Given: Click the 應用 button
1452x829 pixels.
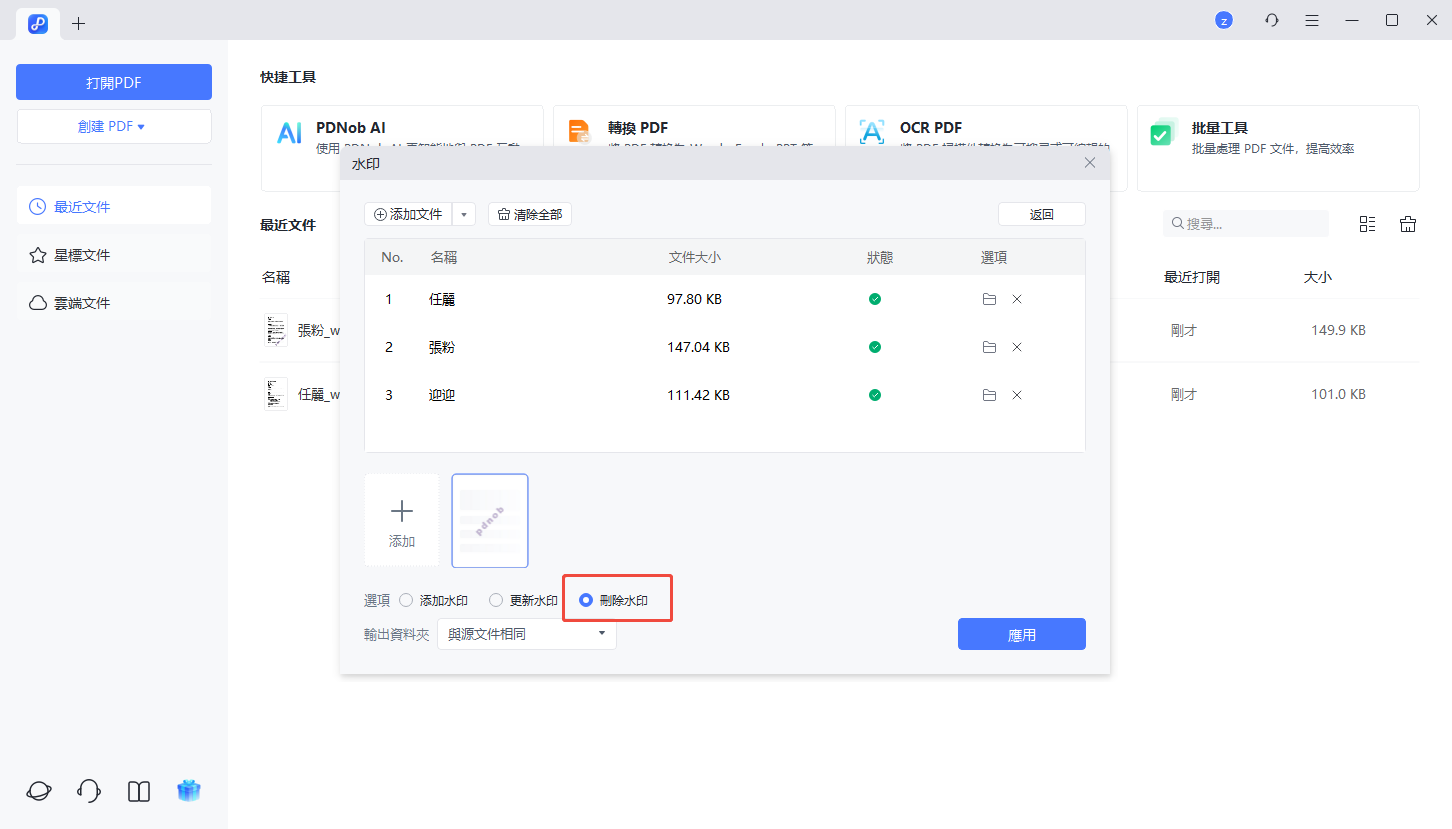Looking at the screenshot, I should point(1021,634).
